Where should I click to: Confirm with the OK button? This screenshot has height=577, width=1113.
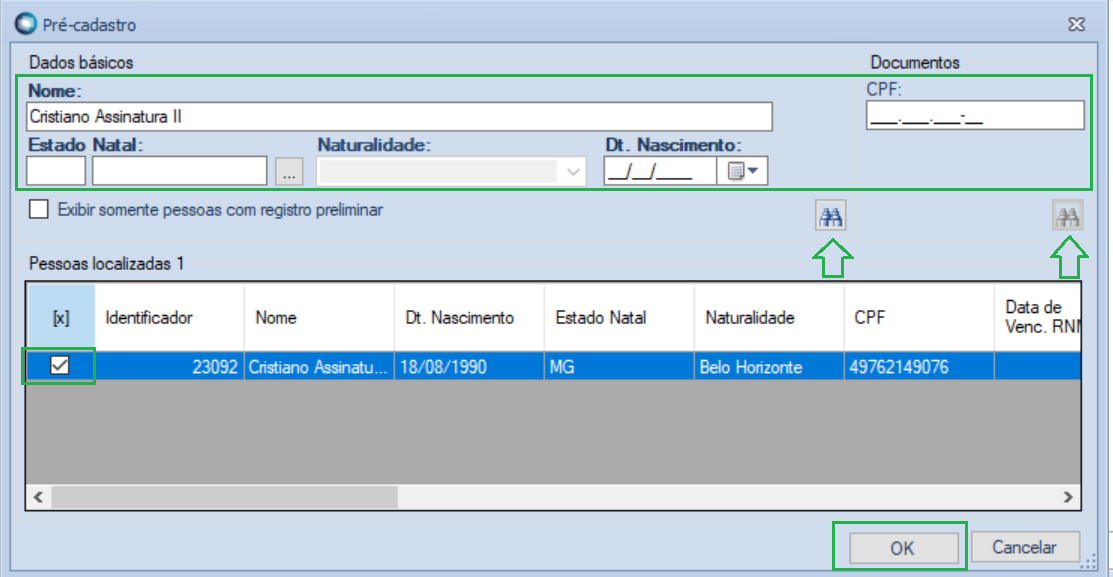[x=902, y=548]
